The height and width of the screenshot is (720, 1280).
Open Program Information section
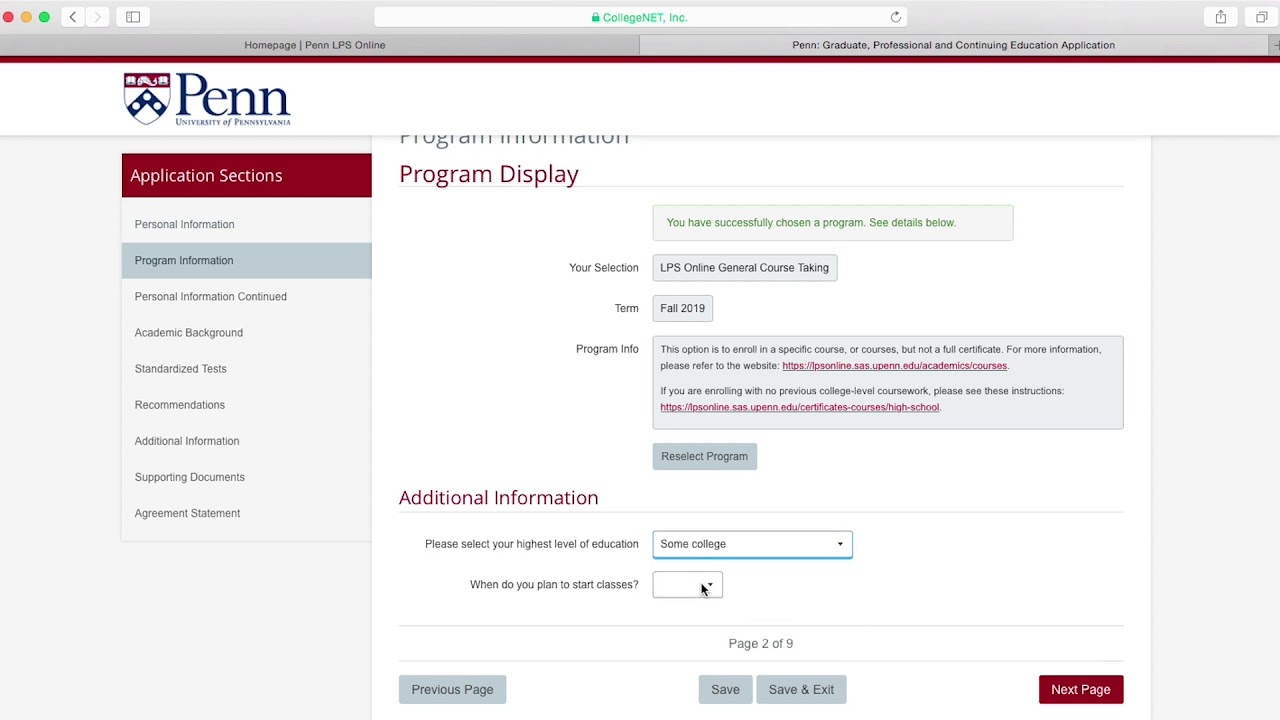tap(247, 260)
